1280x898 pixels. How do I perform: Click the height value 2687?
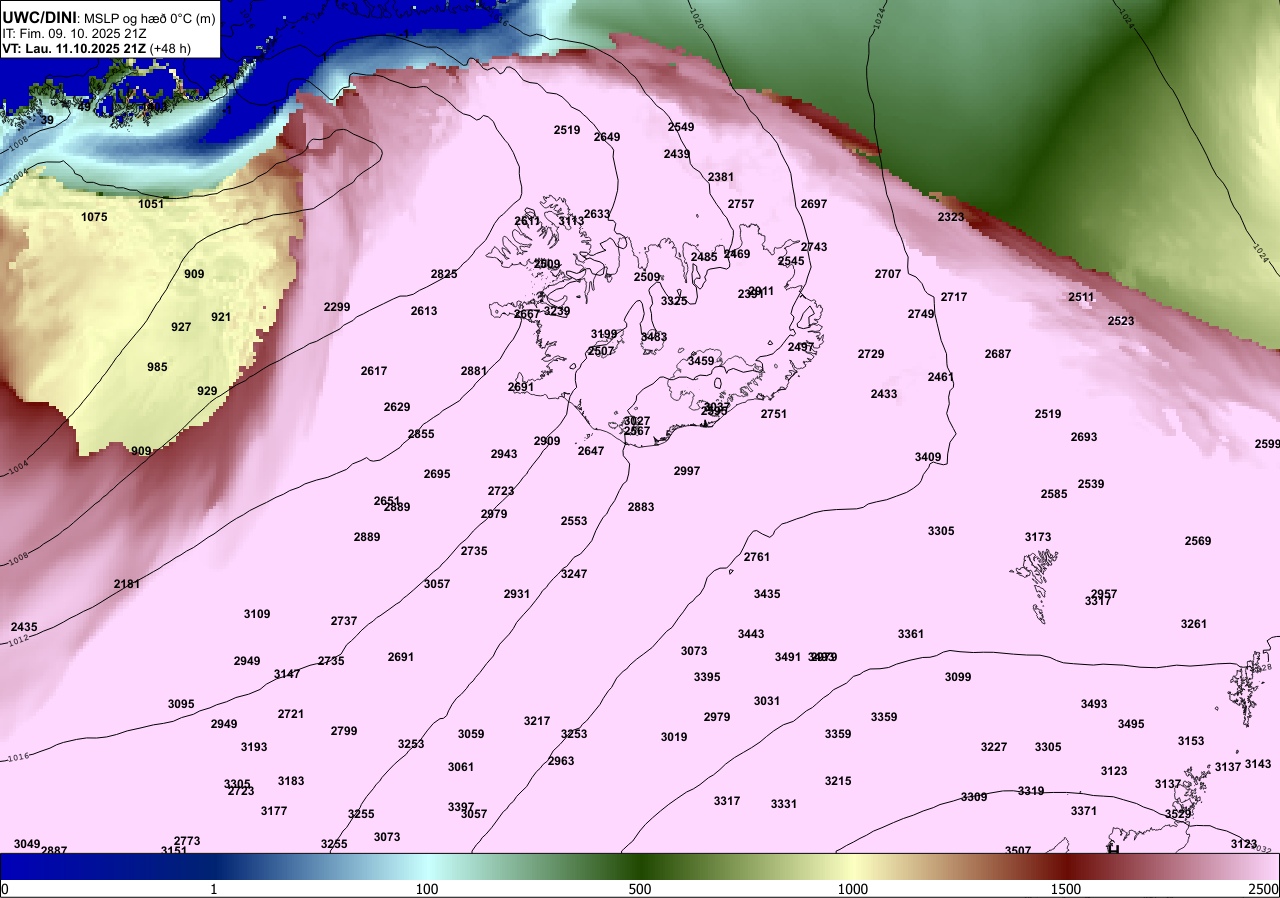[x=998, y=354]
